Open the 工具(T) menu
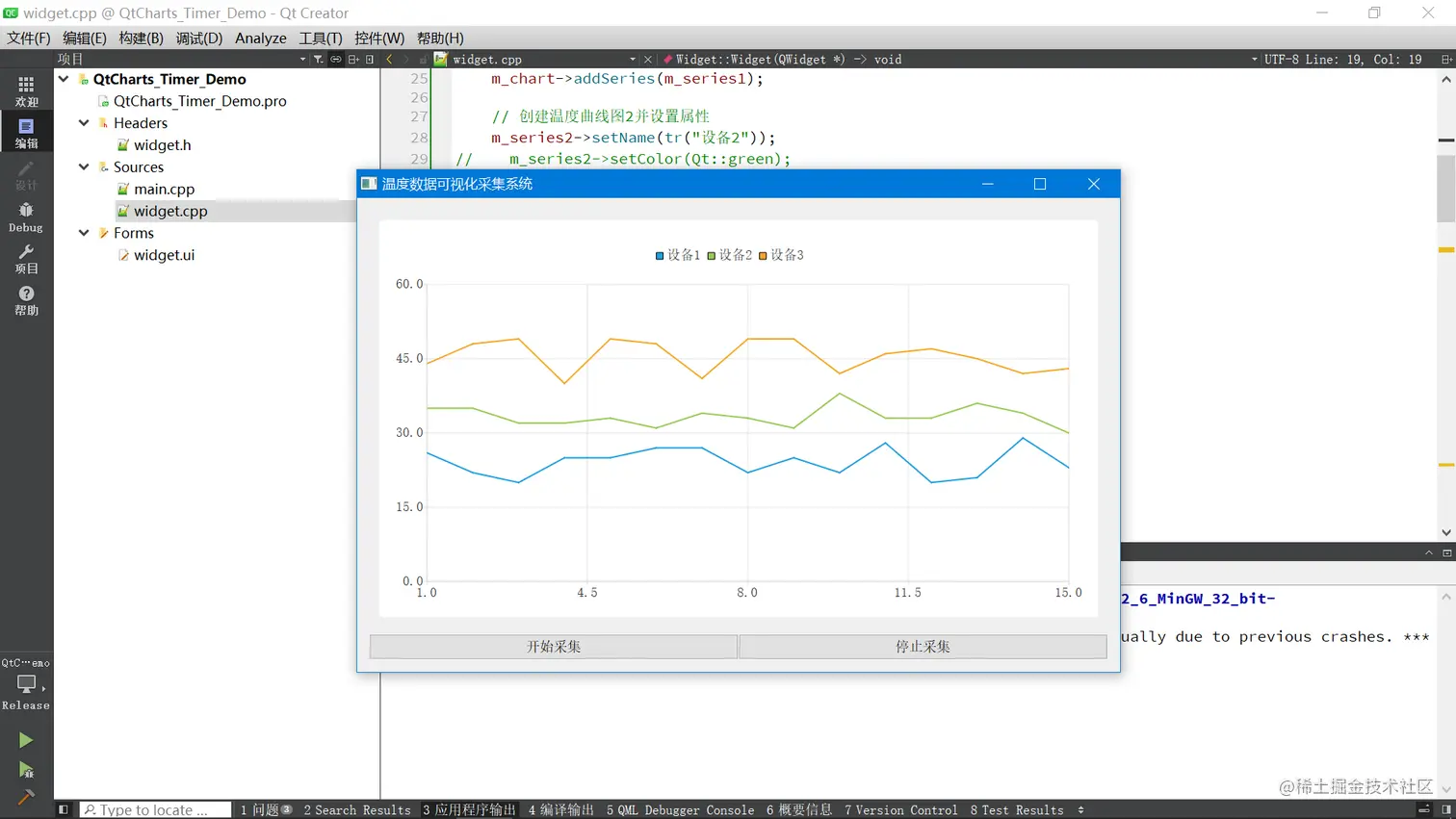Image resolution: width=1456 pixels, height=819 pixels. pos(321,38)
